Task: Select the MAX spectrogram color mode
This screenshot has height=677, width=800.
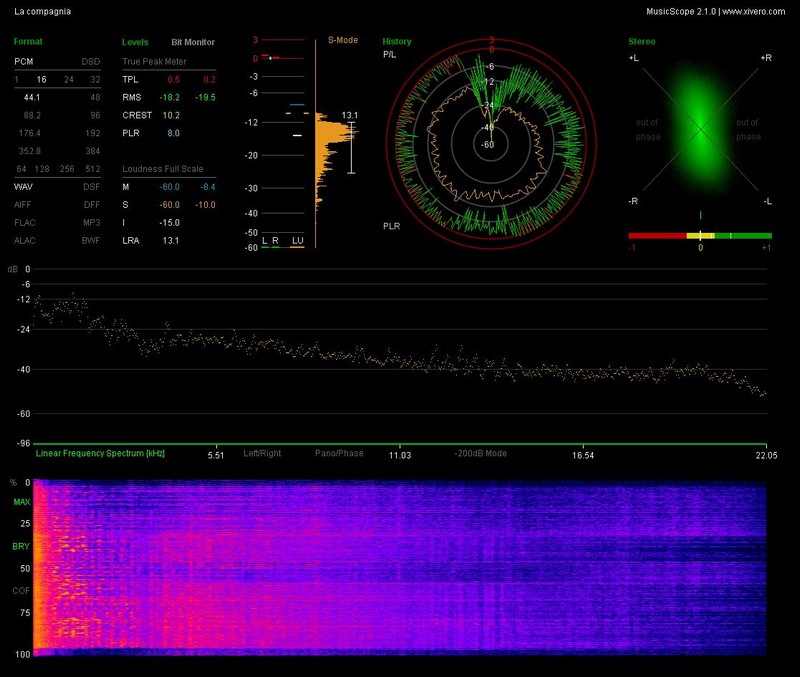Action: [x=21, y=502]
